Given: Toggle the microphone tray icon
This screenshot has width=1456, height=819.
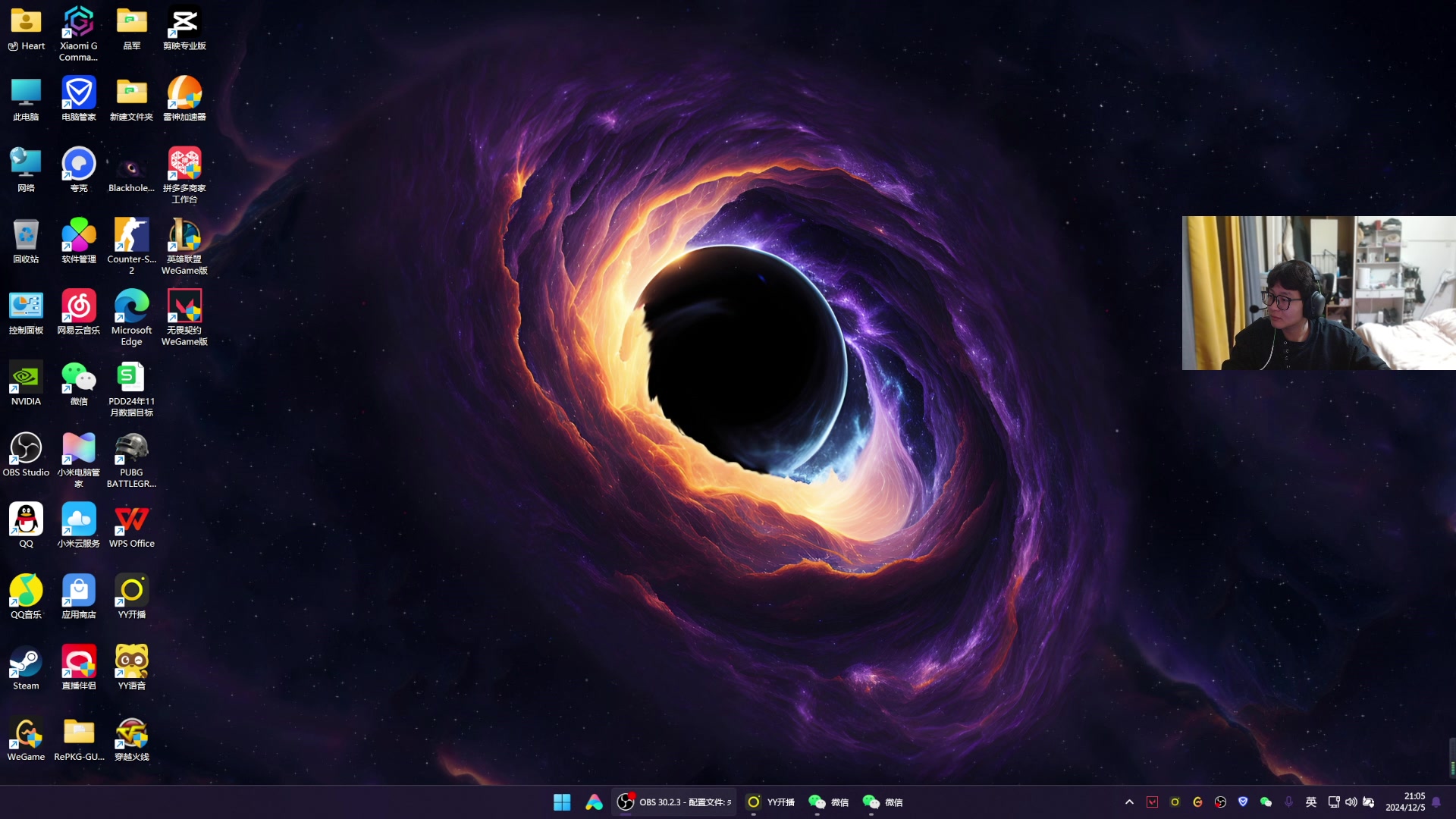Looking at the screenshot, I should point(1288,802).
